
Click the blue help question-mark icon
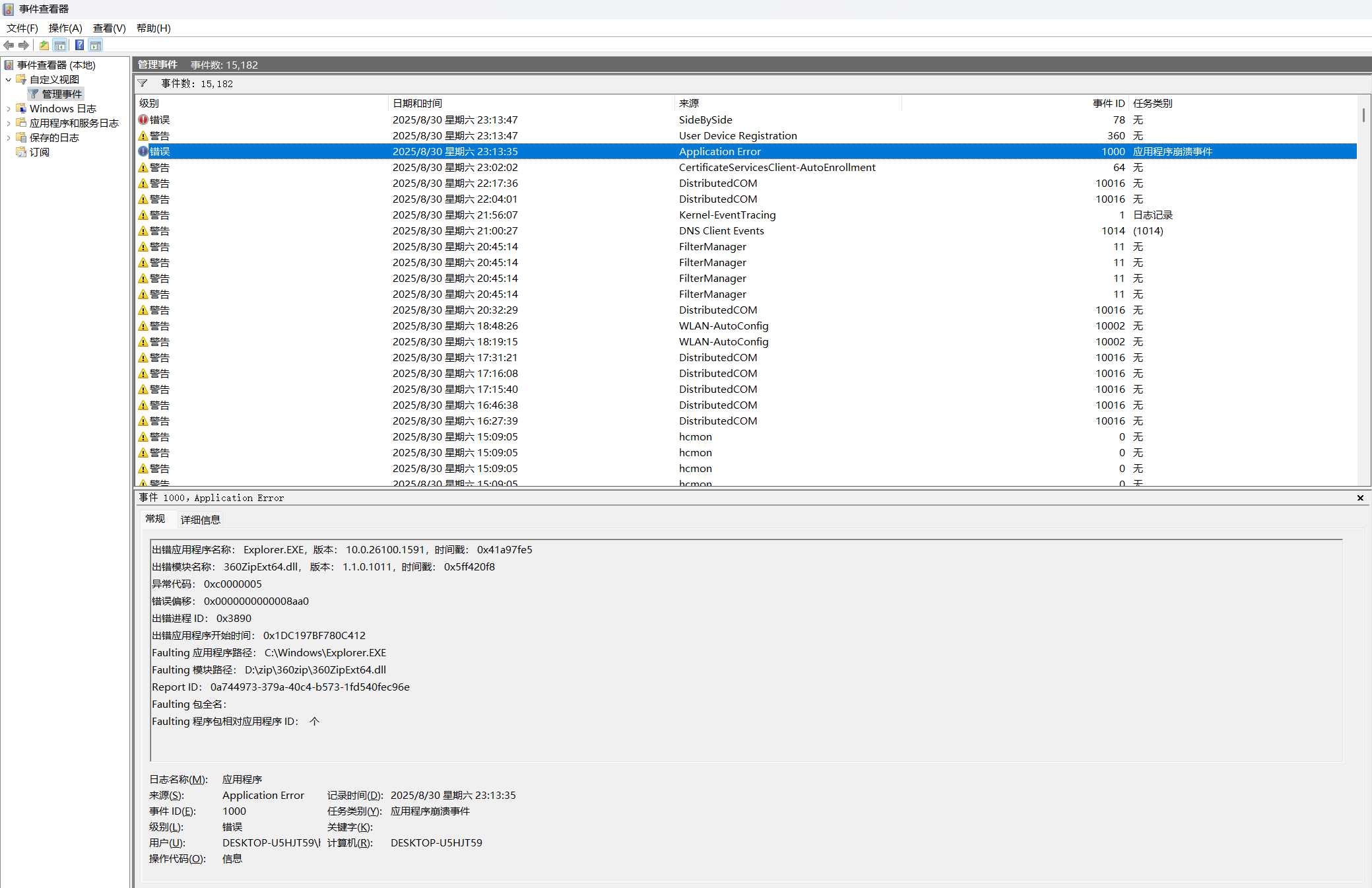tap(79, 45)
